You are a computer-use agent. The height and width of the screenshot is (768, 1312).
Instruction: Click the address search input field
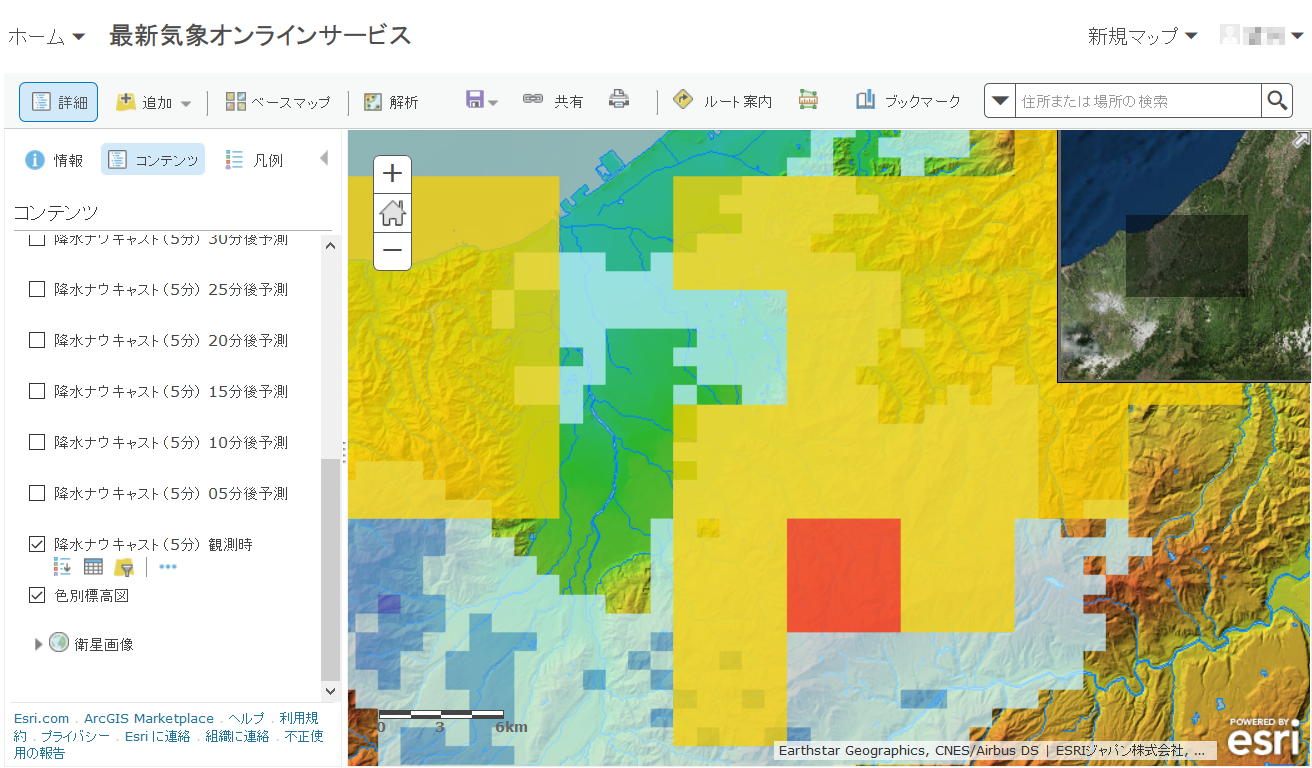1136,101
